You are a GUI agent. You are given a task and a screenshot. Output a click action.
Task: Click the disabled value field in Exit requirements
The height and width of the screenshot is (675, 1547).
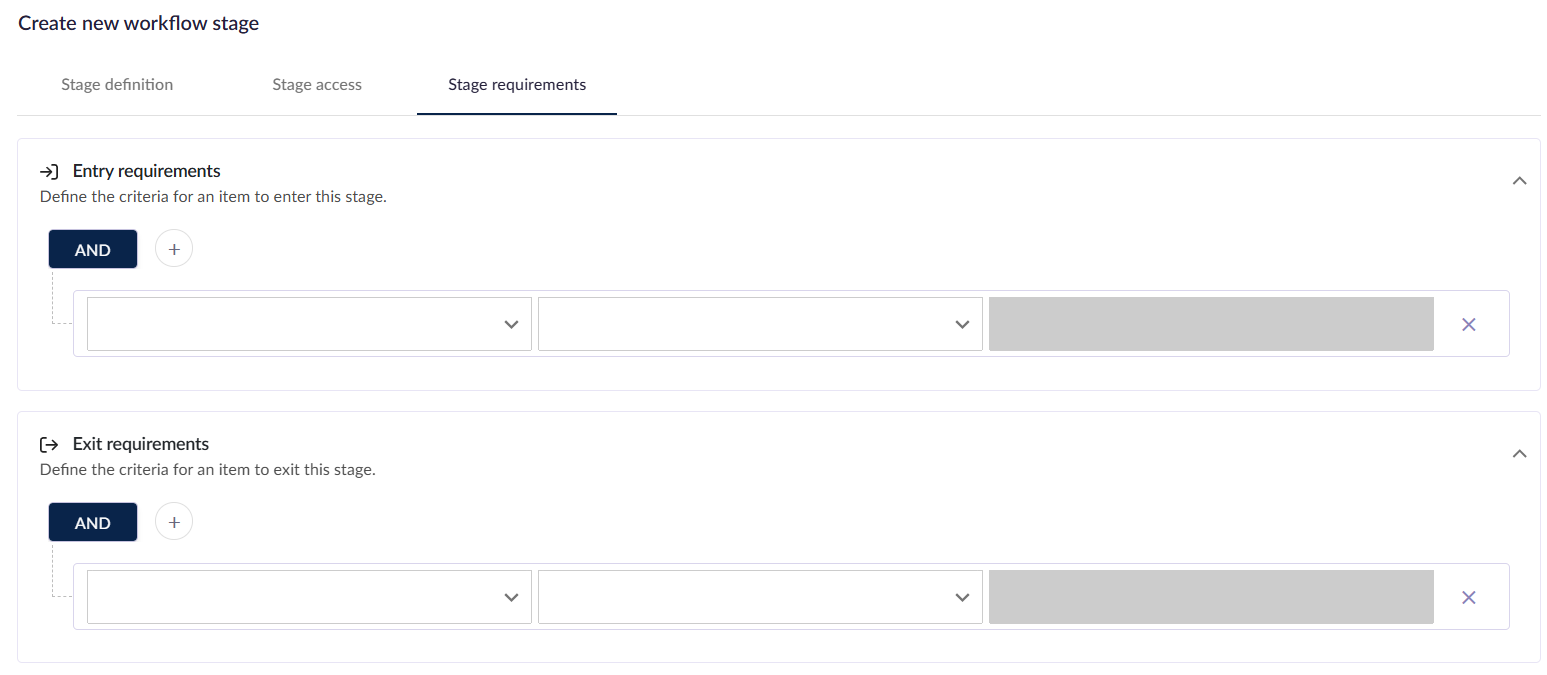pos(1210,596)
